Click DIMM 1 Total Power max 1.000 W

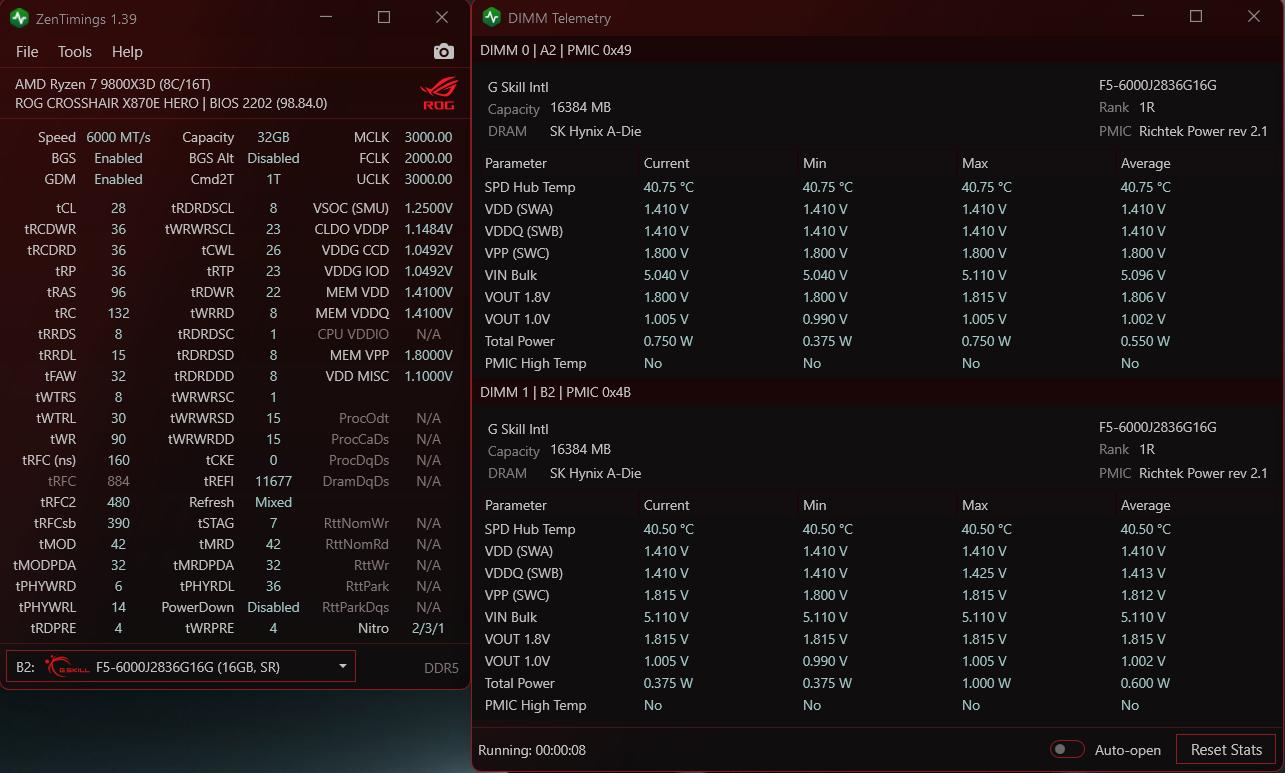(986, 683)
